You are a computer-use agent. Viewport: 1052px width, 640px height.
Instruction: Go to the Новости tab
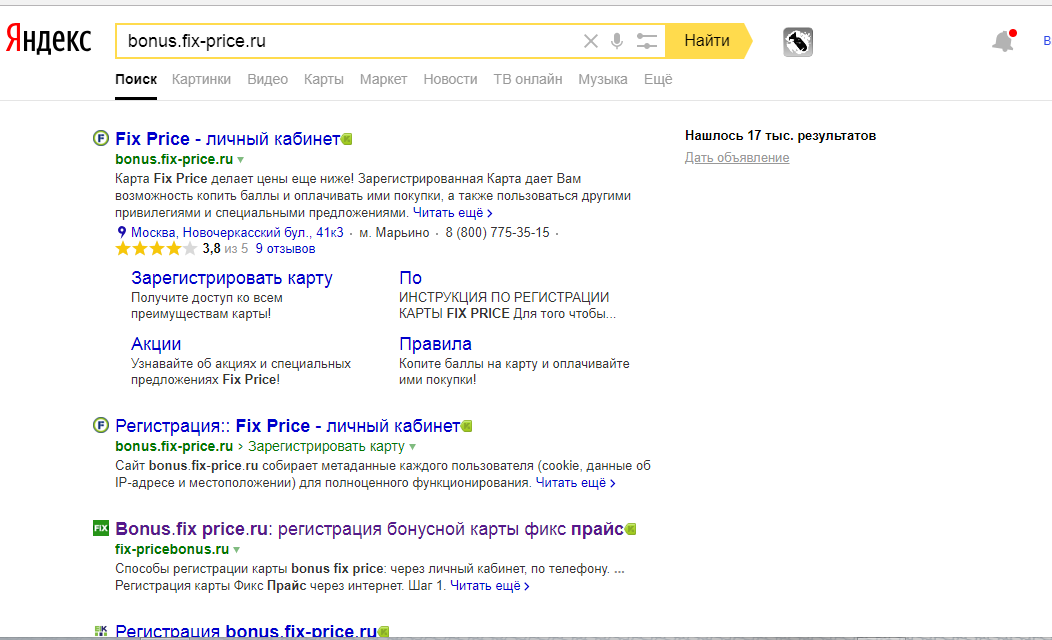[x=450, y=79]
